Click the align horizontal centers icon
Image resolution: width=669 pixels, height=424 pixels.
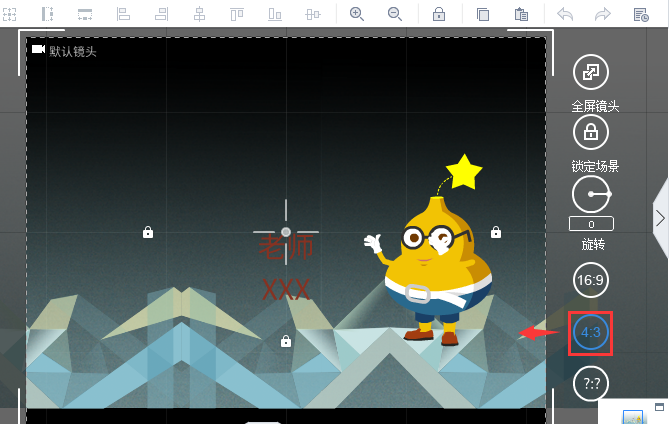click(200, 14)
